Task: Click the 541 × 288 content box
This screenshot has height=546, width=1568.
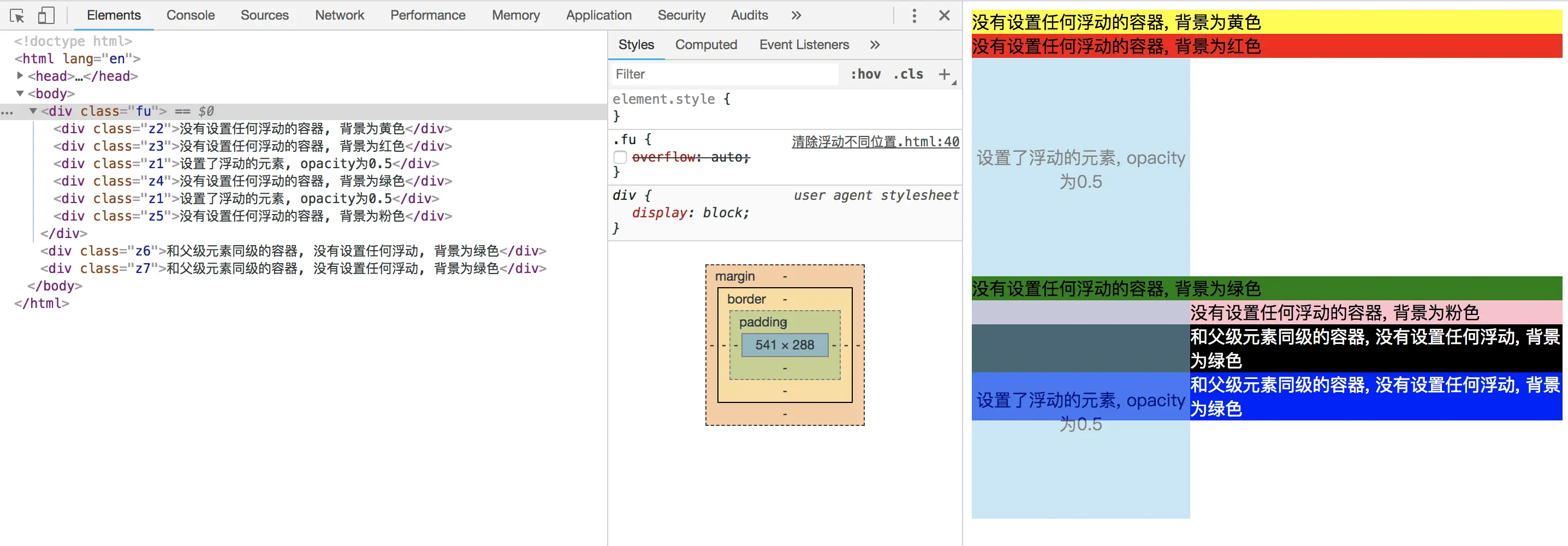Action: tap(785, 345)
